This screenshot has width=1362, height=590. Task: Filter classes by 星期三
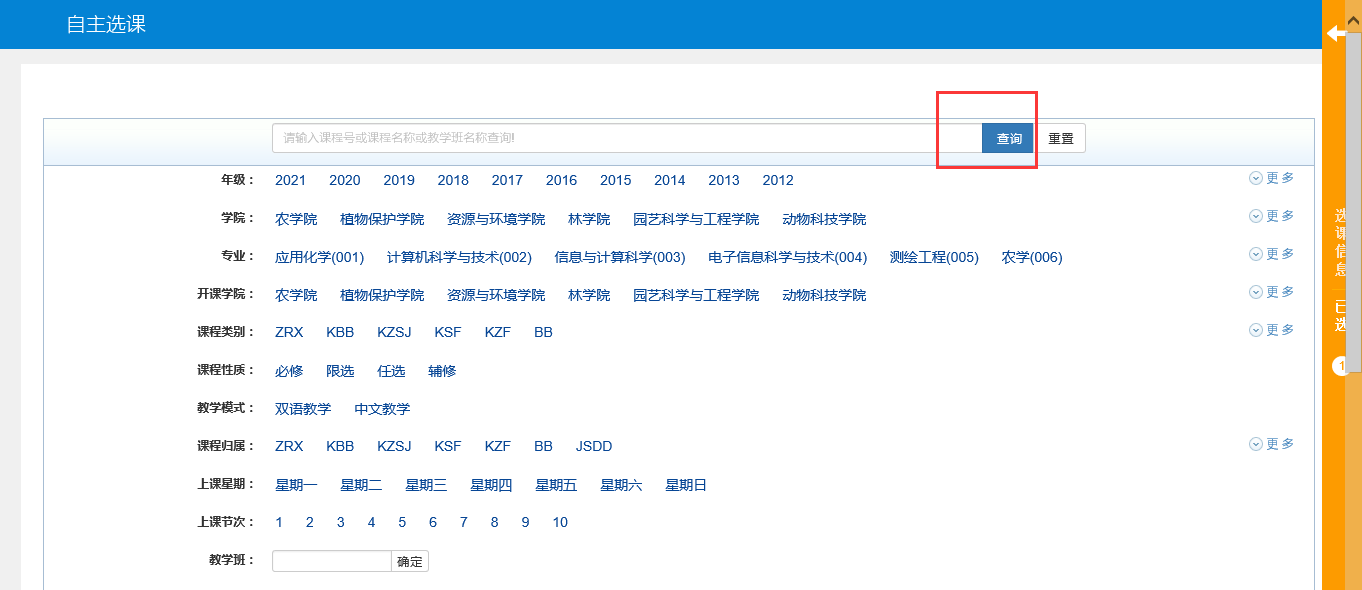coord(426,486)
